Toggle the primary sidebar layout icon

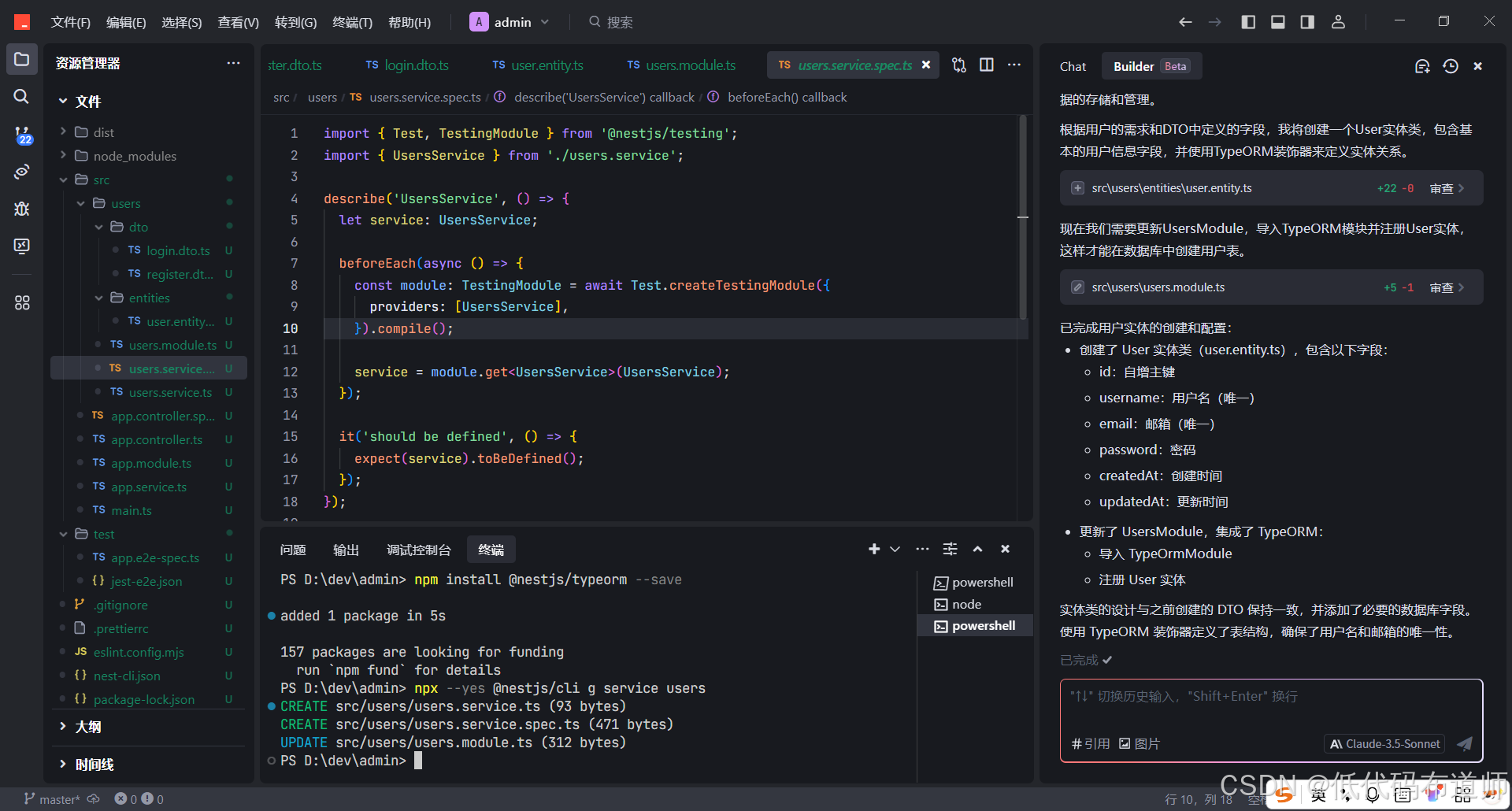(1248, 22)
